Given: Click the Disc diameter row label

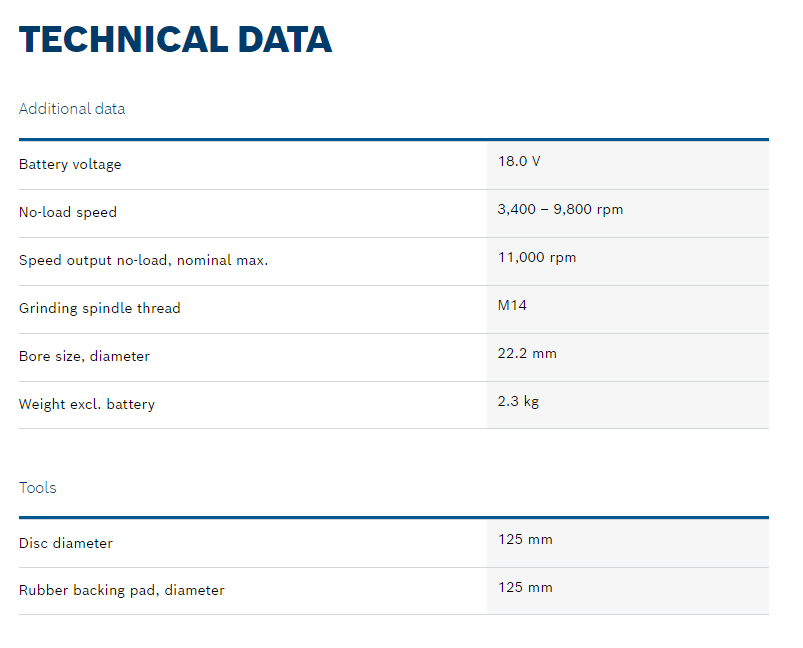Looking at the screenshot, I should point(66,543).
